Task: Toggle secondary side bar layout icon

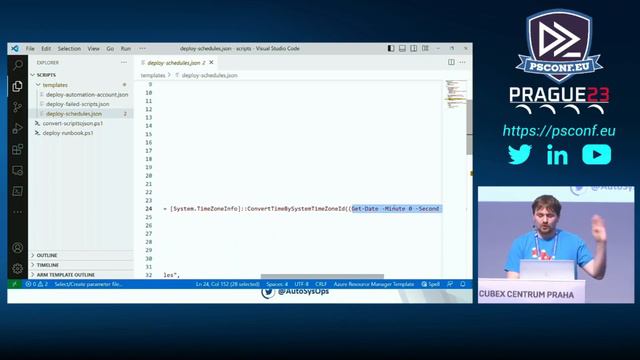Action: pyautogui.click(x=414, y=48)
